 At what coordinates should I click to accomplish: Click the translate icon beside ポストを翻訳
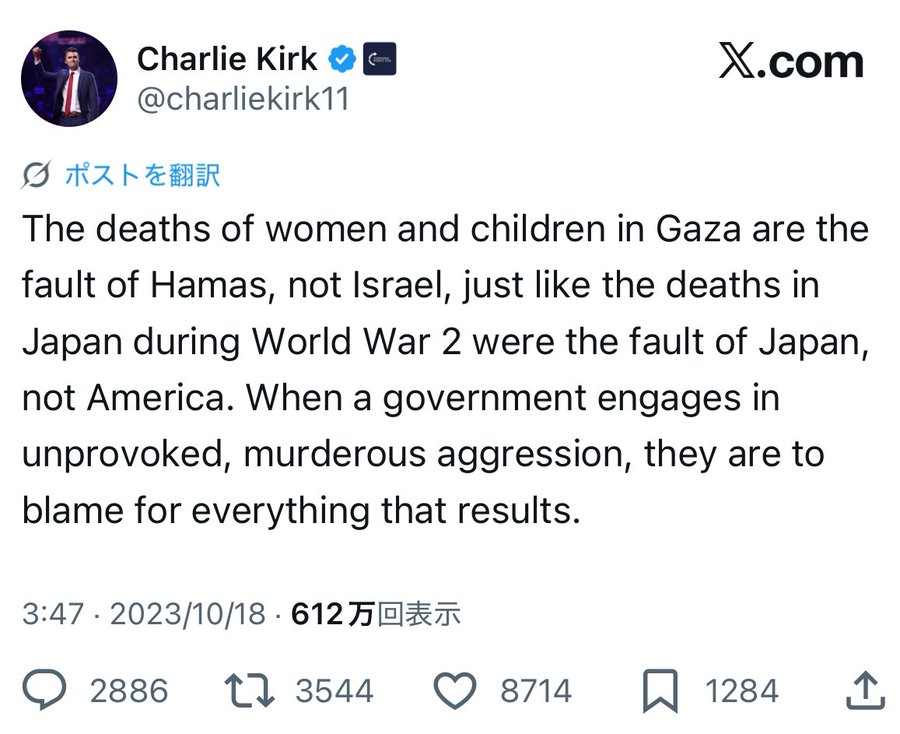(x=37, y=176)
